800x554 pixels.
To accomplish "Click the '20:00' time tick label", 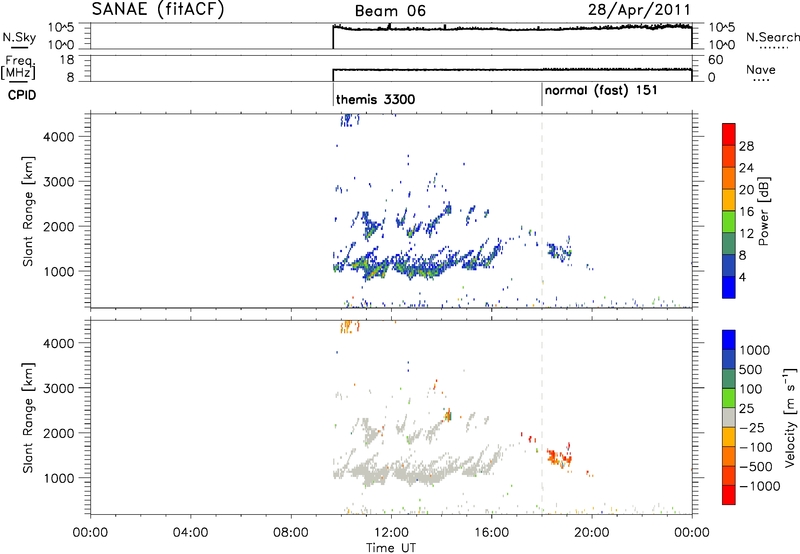I will point(592,533).
